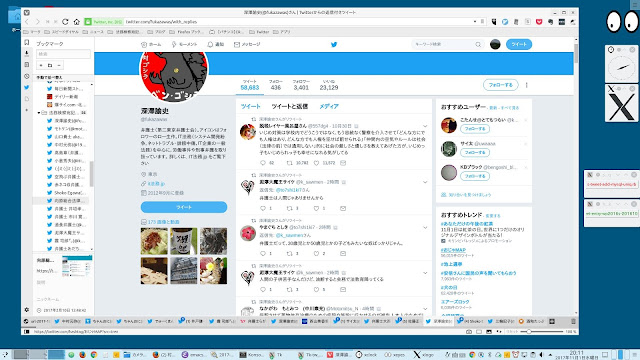The height and width of the screenshot is (360, 640).
Task: Switch to the ツイート profile tab
Action: click(x=250, y=106)
